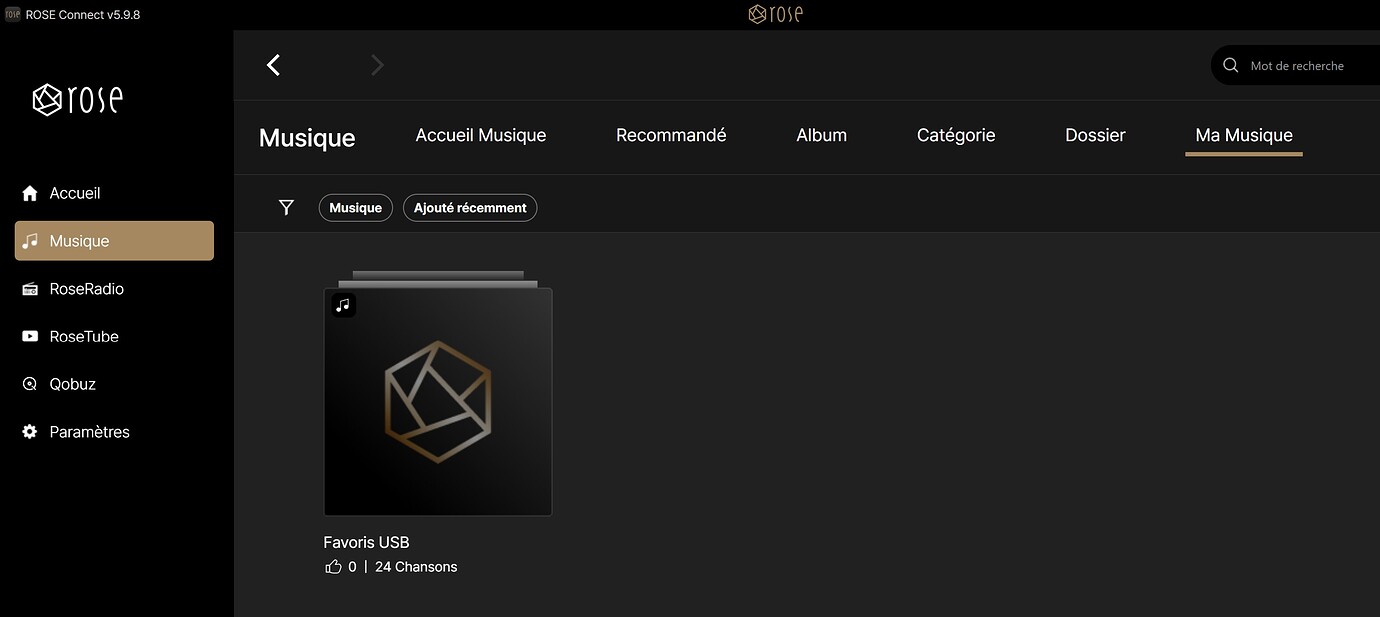Image resolution: width=1380 pixels, height=617 pixels.
Task: Switch to the Album tab
Action: pyautogui.click(x=822, y=135)
